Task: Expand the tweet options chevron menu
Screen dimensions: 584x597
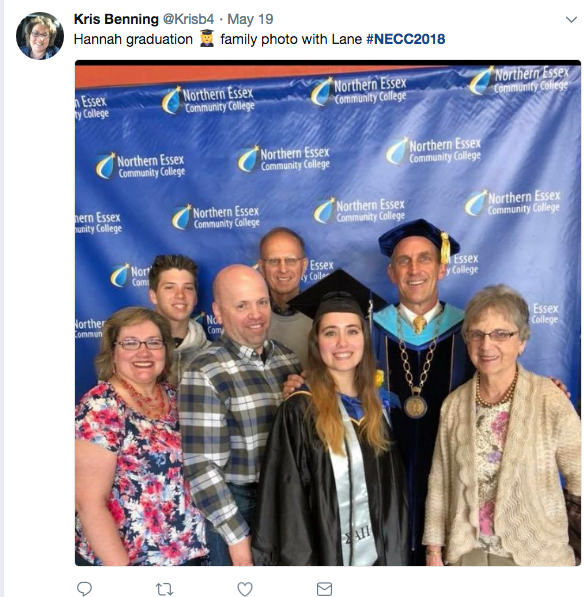Action: (x=571, y=19)
